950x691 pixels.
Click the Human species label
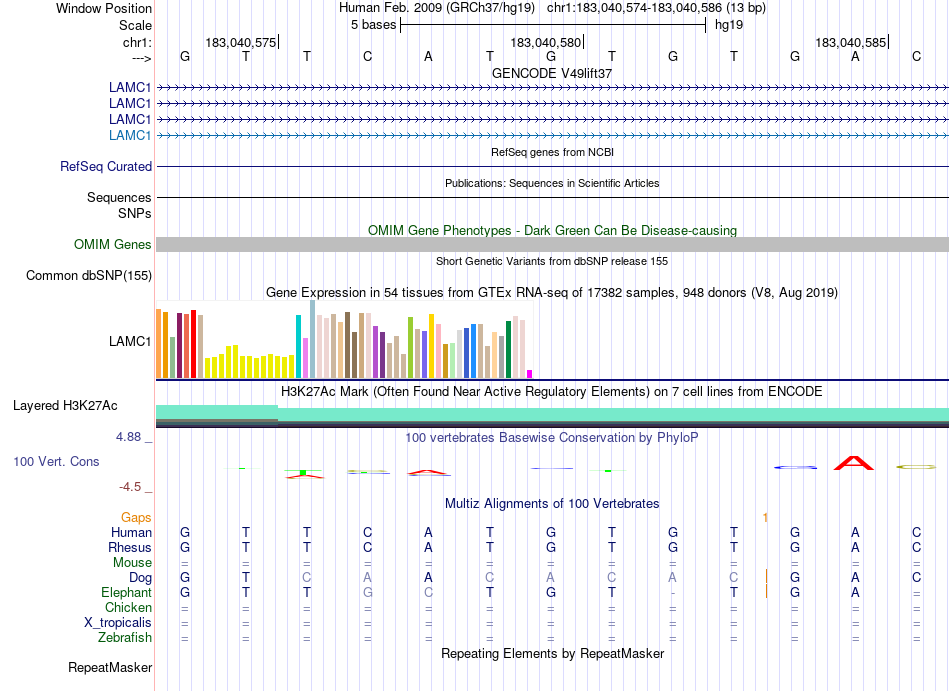click(131, 532)
